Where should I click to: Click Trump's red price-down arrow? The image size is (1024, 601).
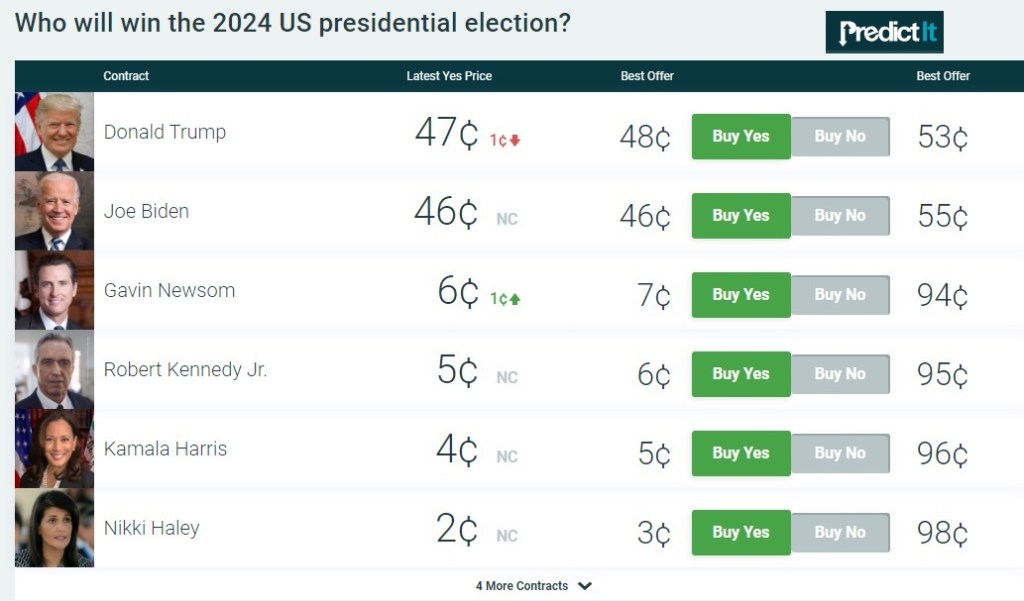pos(515,140)
